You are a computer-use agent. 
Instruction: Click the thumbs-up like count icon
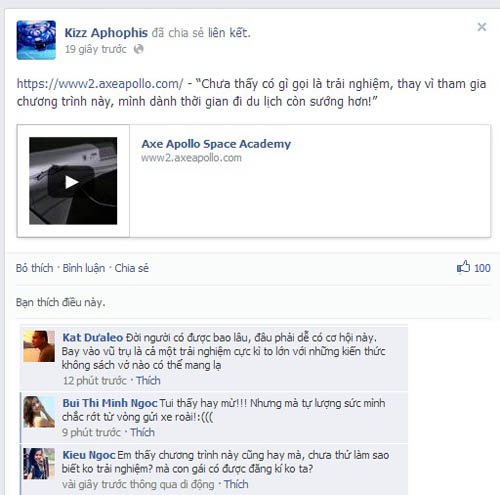pyautogui.click(x=463, y=267)
